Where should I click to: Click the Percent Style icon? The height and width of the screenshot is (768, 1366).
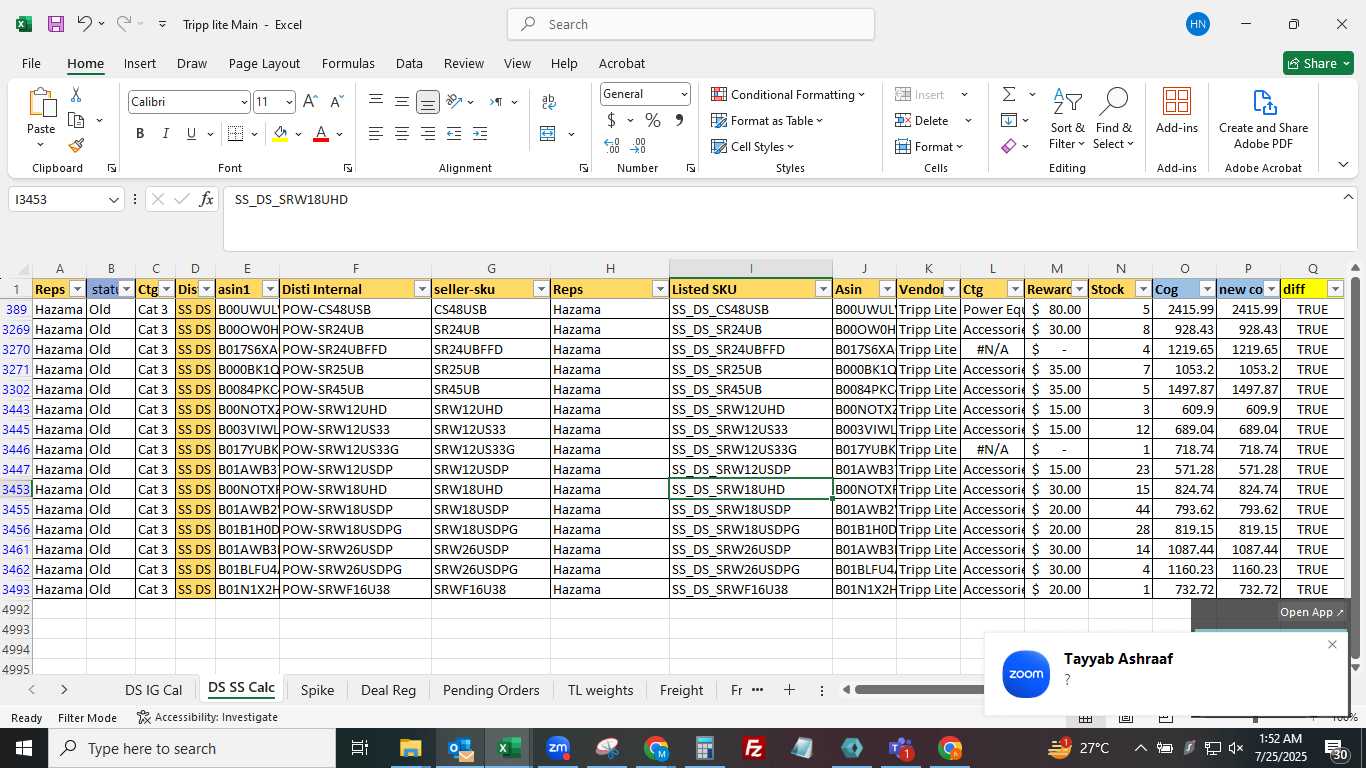pos(653,121)
